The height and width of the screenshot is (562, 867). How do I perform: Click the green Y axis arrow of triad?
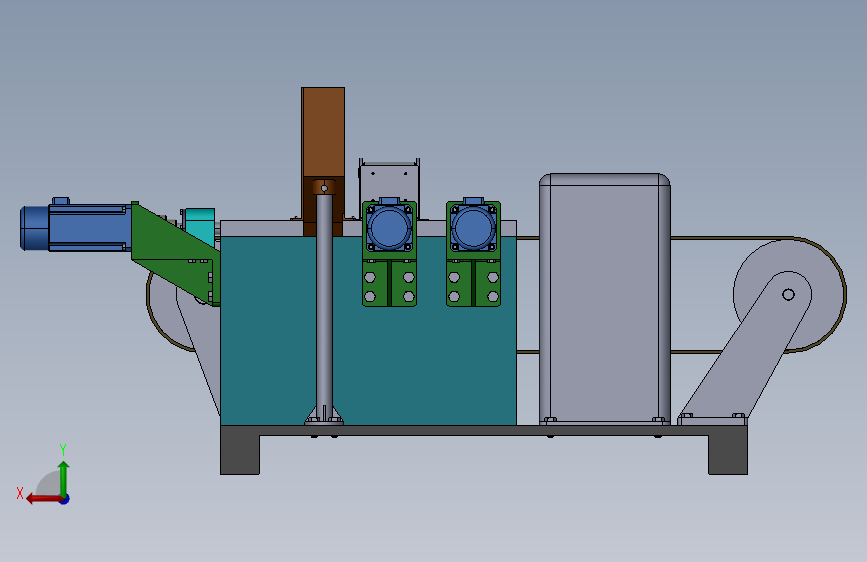pyautogui.click(x=64, y=479)
